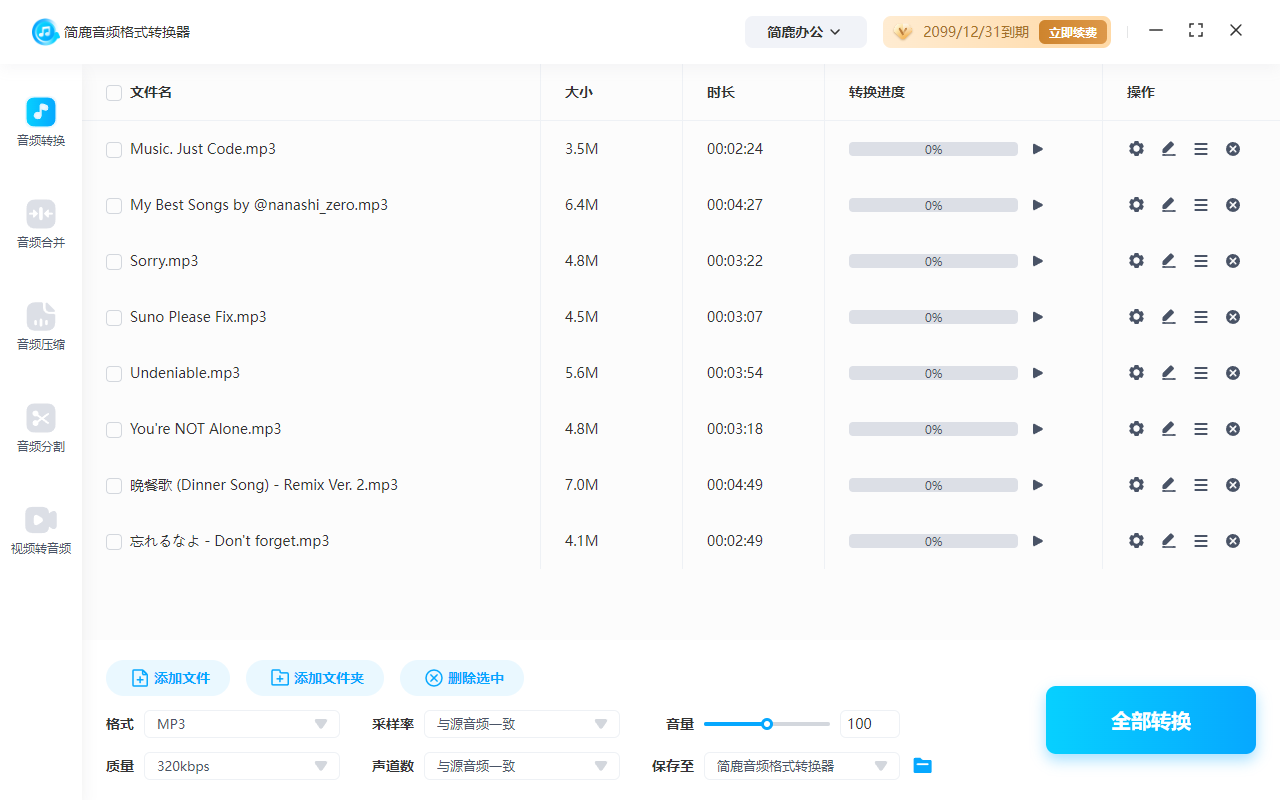Edit Suno Please Fix.mp3 with pencil icon

(1168, 317)
